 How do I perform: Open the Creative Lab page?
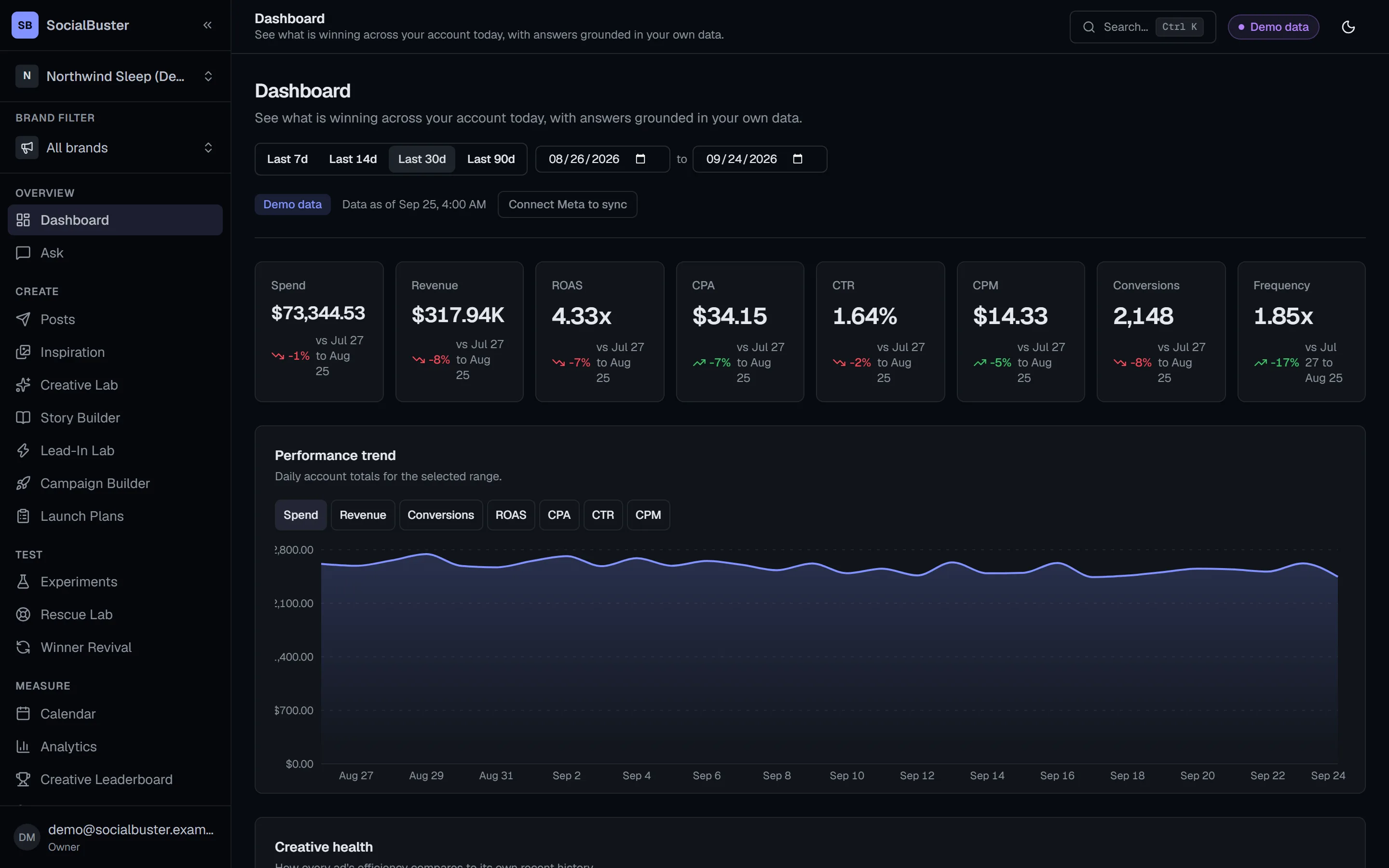pos(115,385)
